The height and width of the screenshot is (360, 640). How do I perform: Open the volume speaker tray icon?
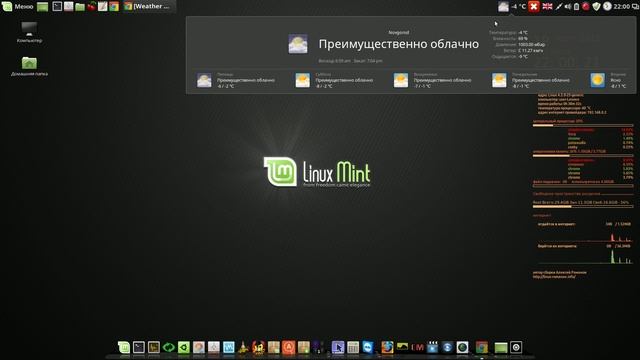(568, 7)
